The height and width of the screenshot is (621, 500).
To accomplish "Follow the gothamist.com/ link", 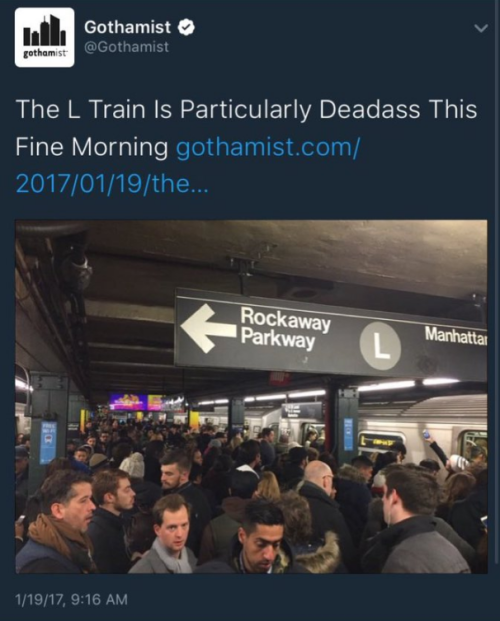I will coord(267,147).
